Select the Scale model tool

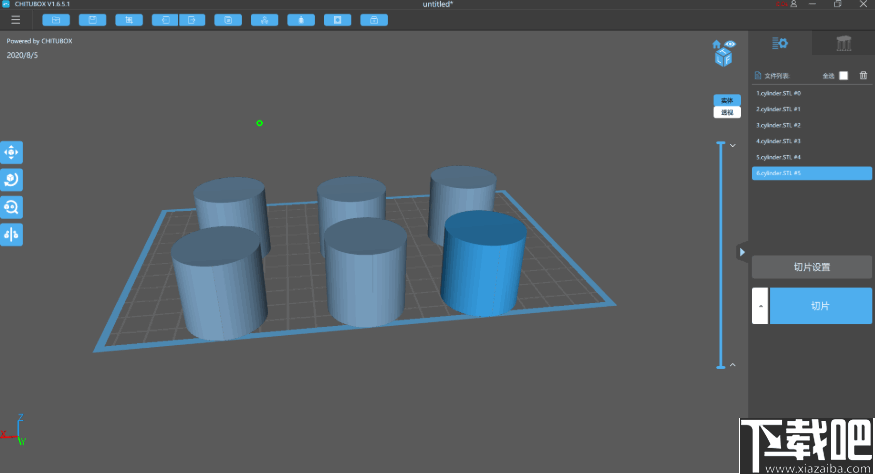[11, 207]
